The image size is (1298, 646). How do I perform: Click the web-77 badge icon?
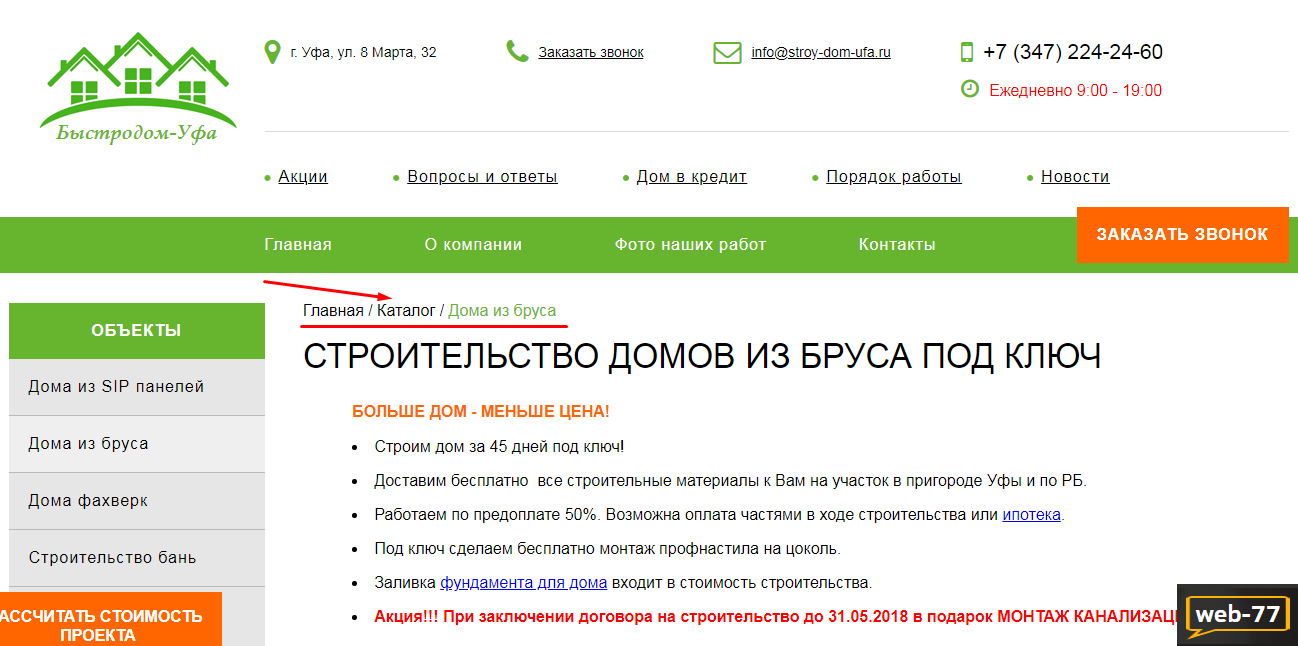(x=1237, y=614)
